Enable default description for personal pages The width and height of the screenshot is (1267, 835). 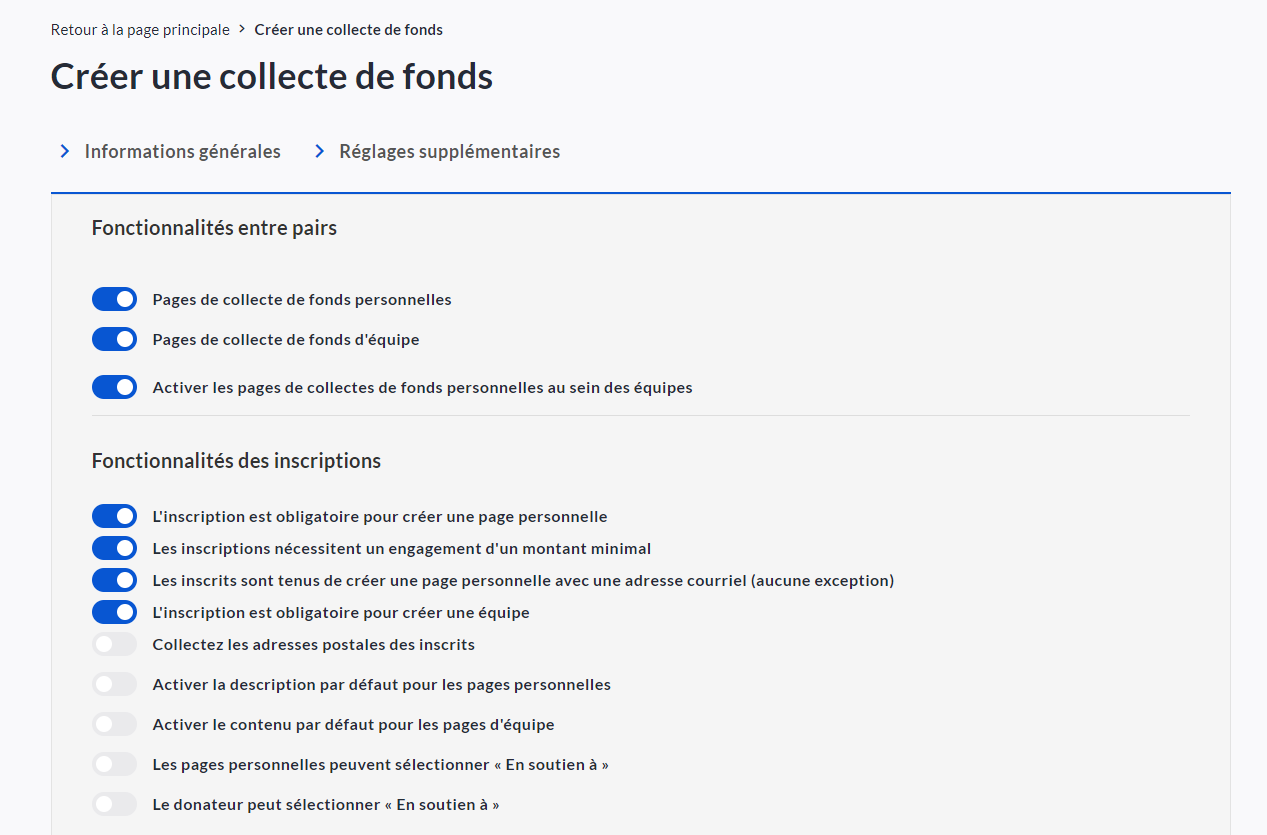pyautogui.click(x=114, y=684)
